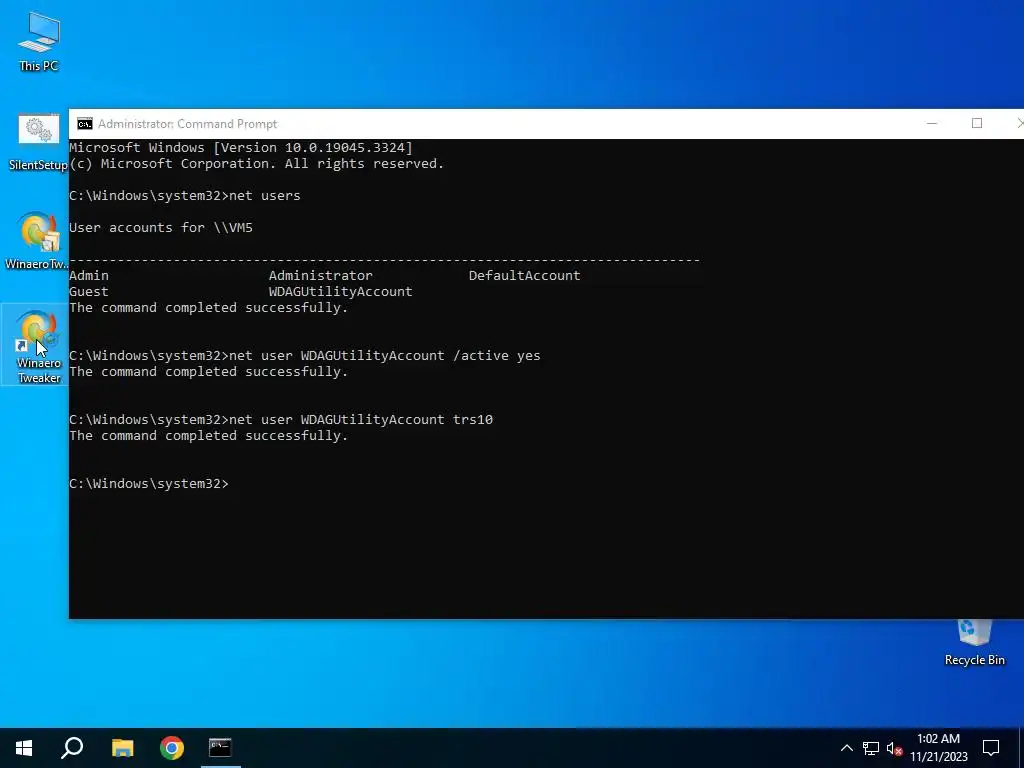The height and width of the screenshot is (768, 1024).
Task: Select the WinaeroTw... installer desktop icon
Action: click(37, 241)
